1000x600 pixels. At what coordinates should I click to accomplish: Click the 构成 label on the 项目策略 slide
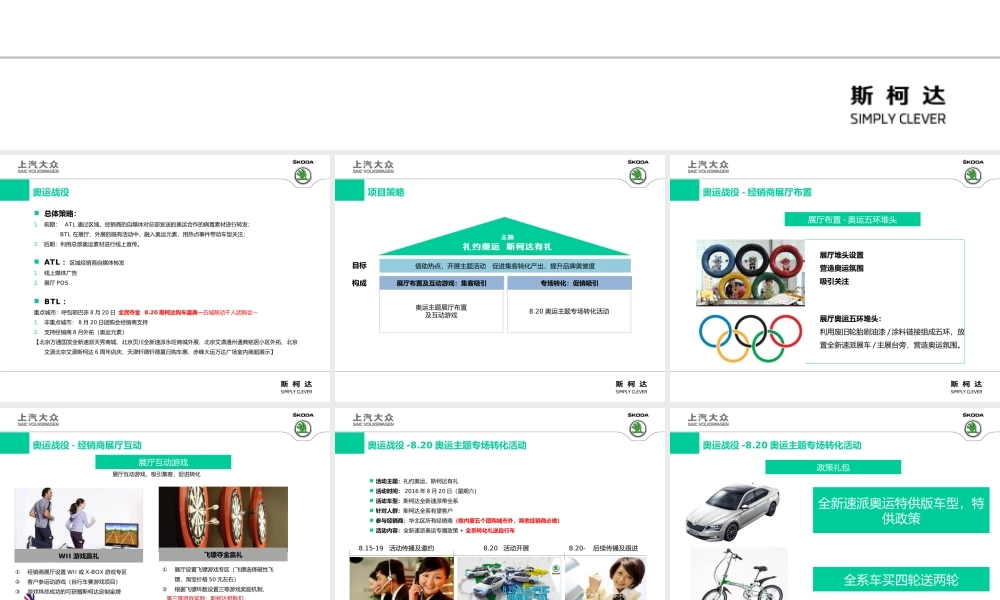(x=359, y=283)
